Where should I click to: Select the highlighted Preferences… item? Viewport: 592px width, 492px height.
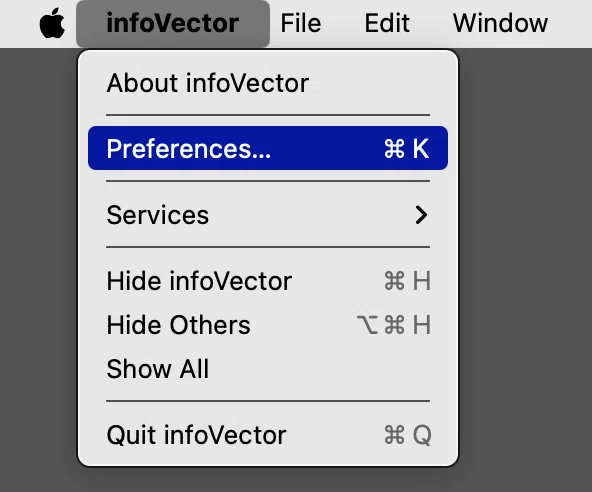pyautogui.click(x=268, y=148)
